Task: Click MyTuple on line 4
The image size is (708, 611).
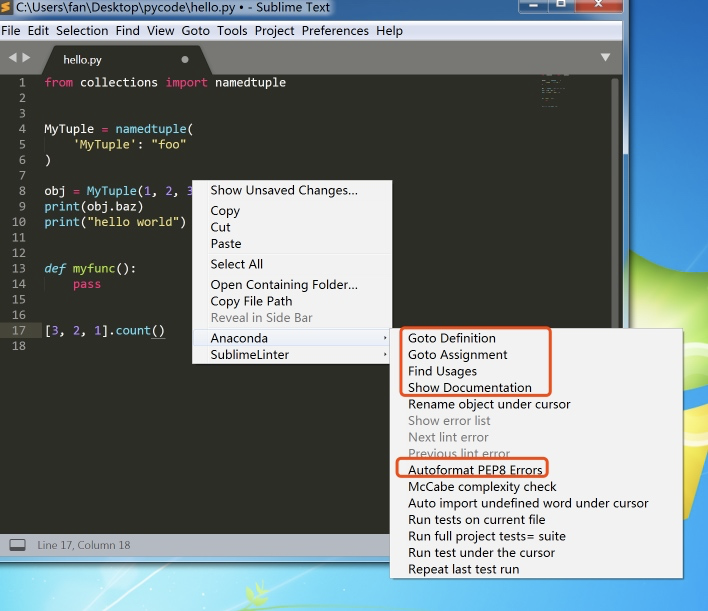Action: coord(69,129)
